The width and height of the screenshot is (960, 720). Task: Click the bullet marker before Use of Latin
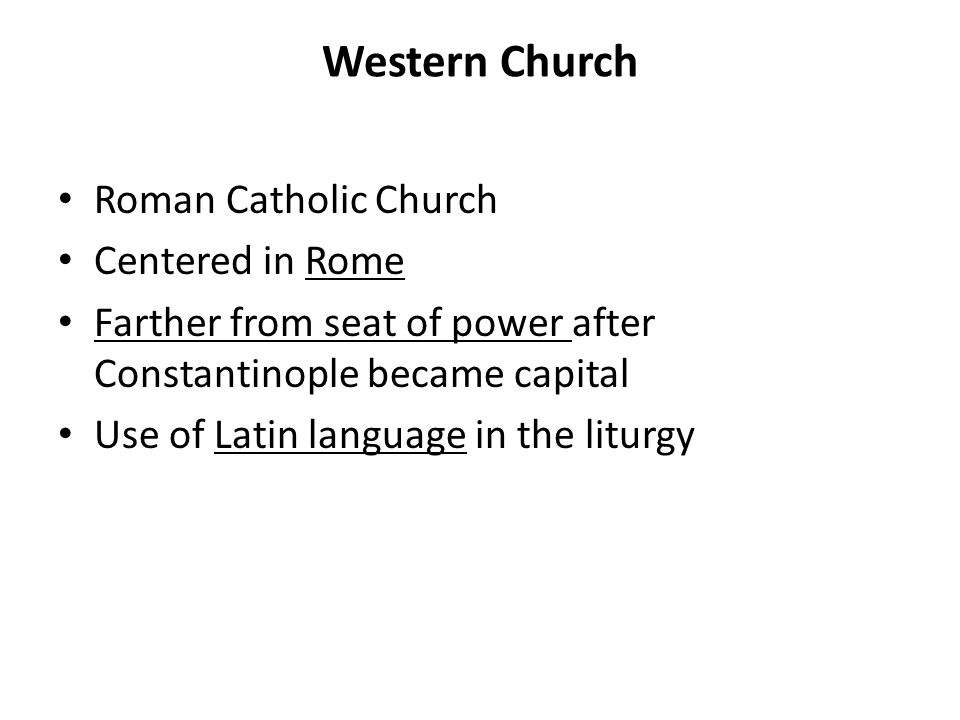click(66, 435)
